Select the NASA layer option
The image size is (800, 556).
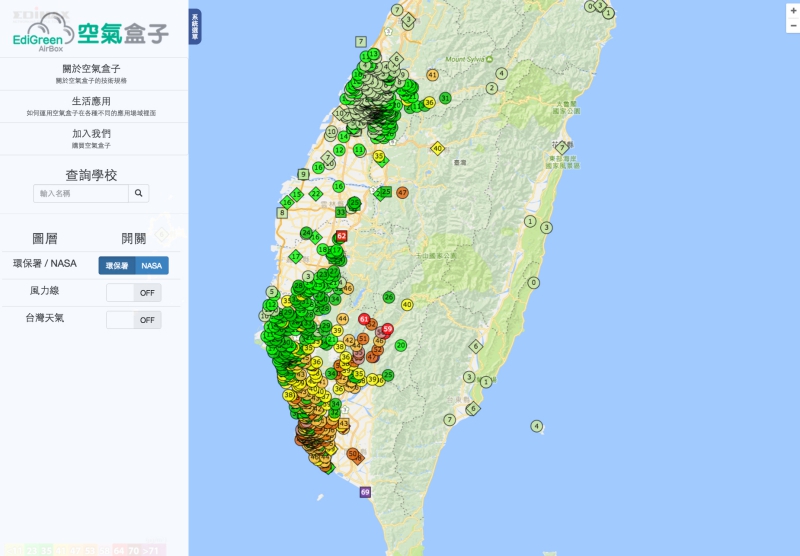click(x=152, y=265)
